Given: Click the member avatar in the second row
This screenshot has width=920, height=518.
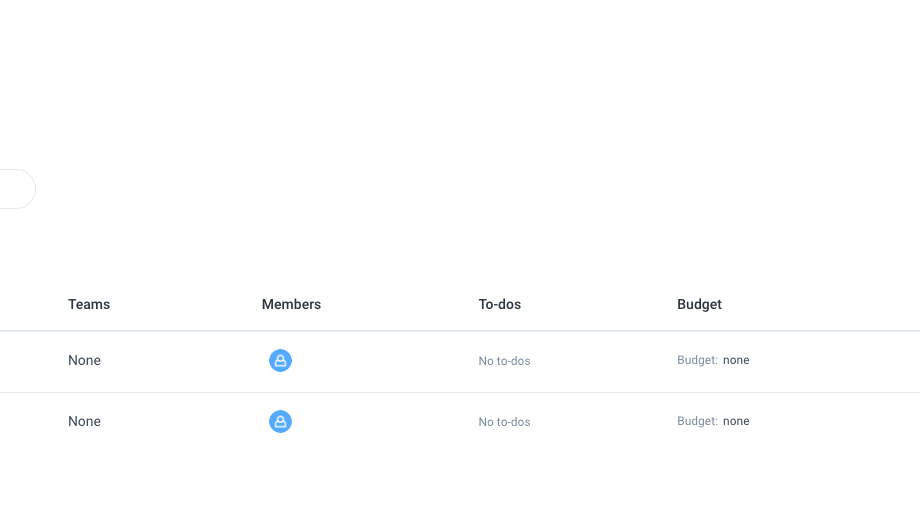Looking at the screenshot, I should pos(280,422).
